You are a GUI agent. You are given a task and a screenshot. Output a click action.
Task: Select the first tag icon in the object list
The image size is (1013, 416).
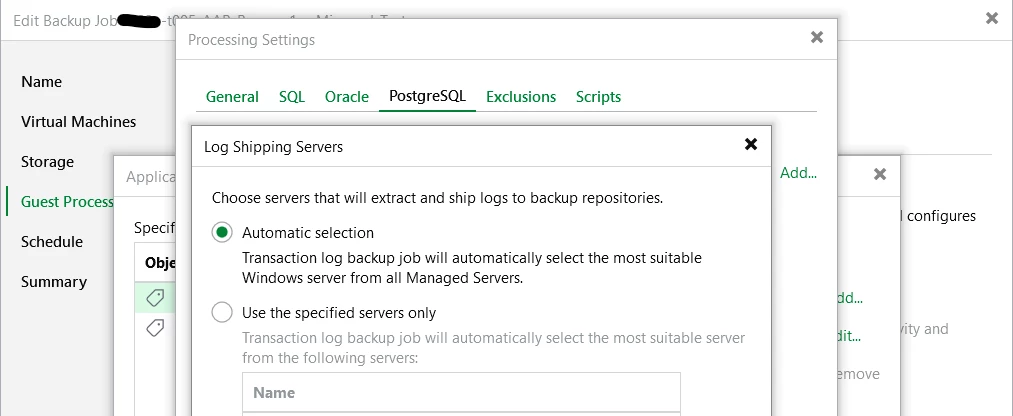(155, 297)
